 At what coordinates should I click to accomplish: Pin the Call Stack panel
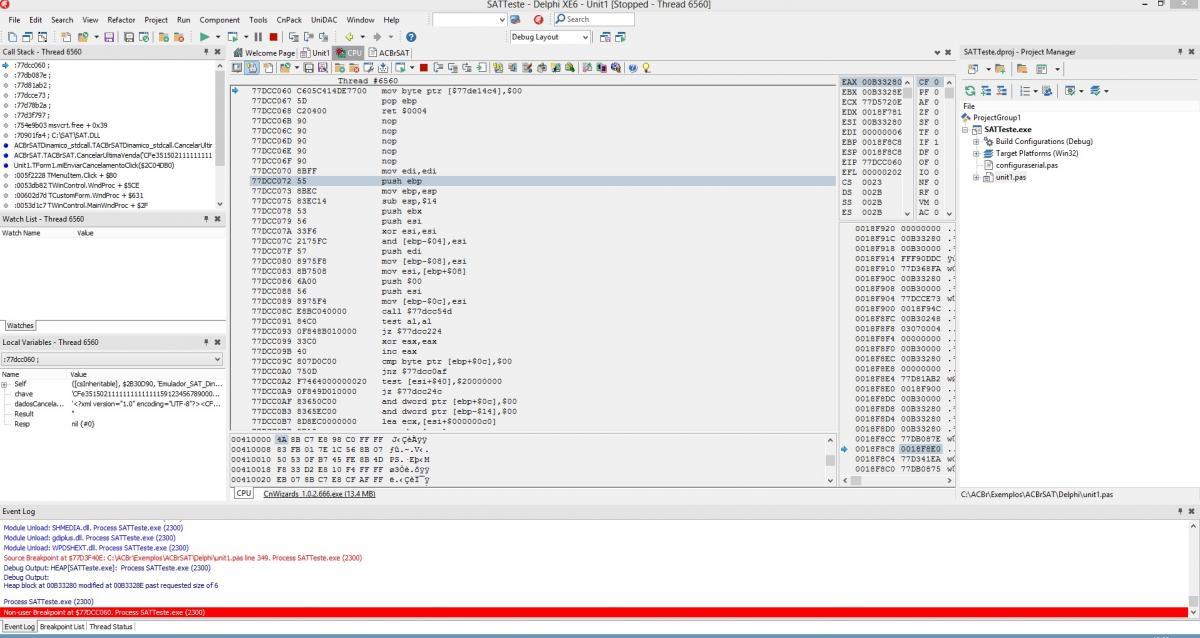click(206, 51)
